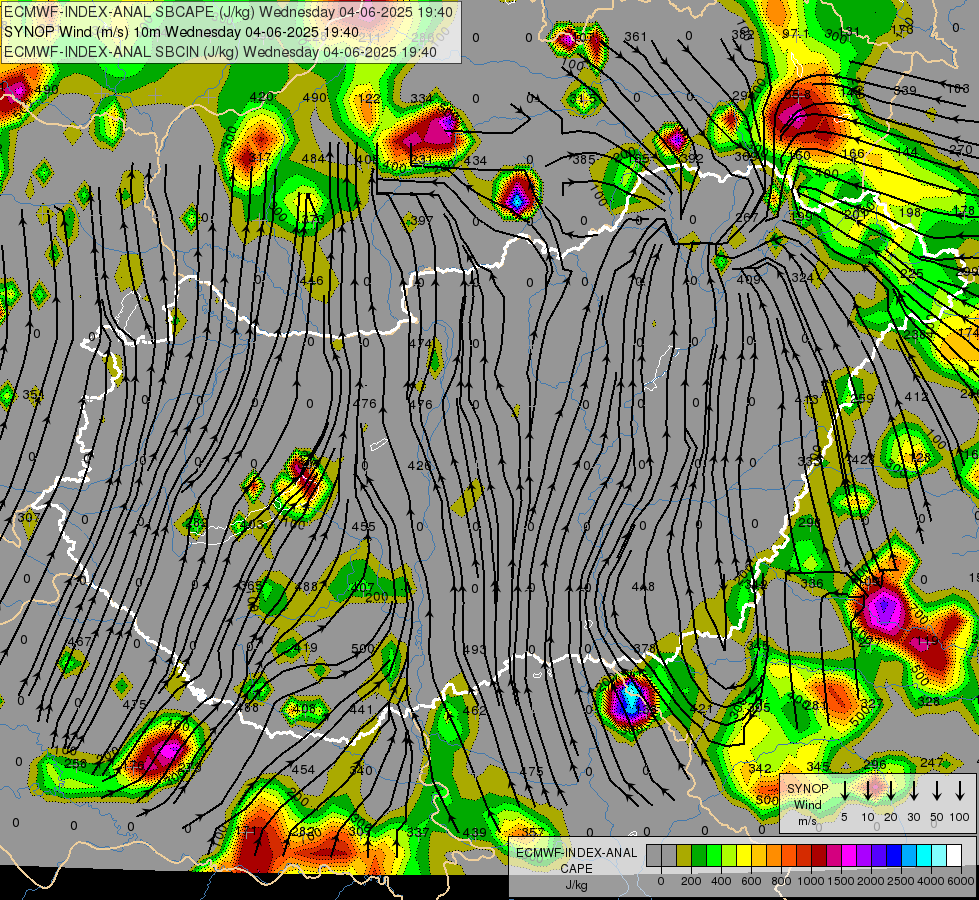Select the white swatch at the CAPE scale end
Image resolution: width=979 pixels, height=900 pixels.
953,856
